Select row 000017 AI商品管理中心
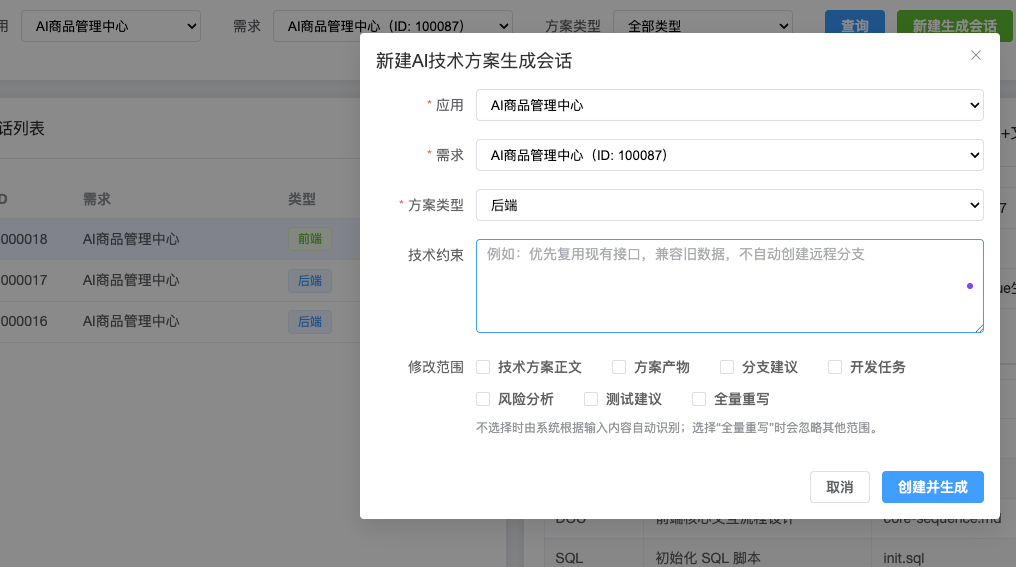The image size is (1016, 567). click(179, 281)
